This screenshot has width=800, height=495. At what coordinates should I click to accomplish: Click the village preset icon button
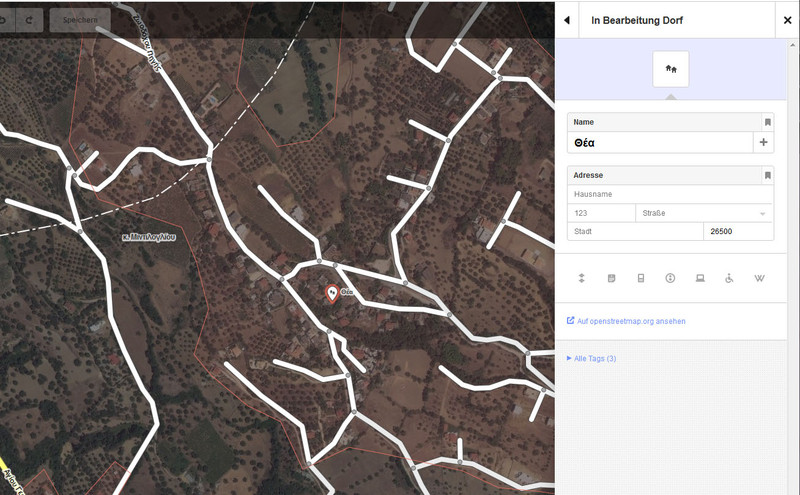(x=670, y=69)
